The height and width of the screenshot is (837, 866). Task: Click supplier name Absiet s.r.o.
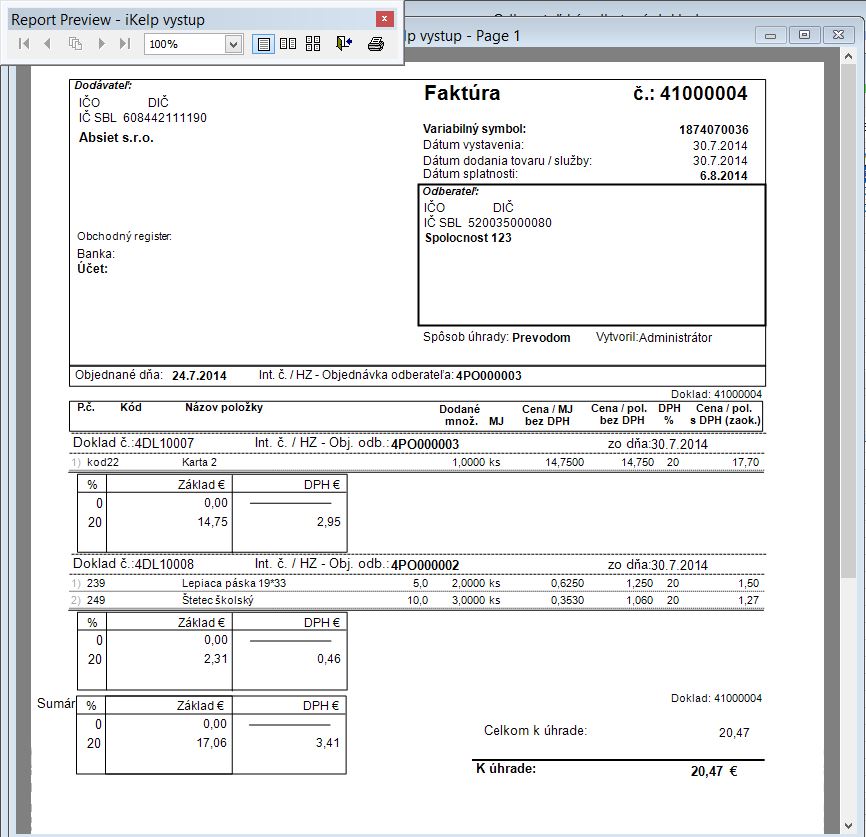pos(116,138)
